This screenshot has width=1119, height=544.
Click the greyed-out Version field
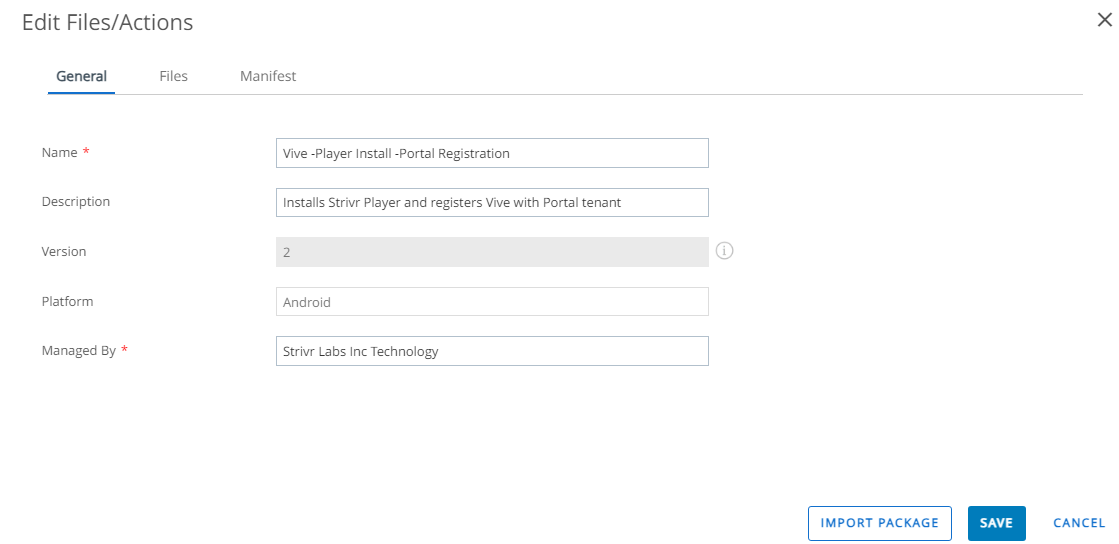tap(492, 252)
